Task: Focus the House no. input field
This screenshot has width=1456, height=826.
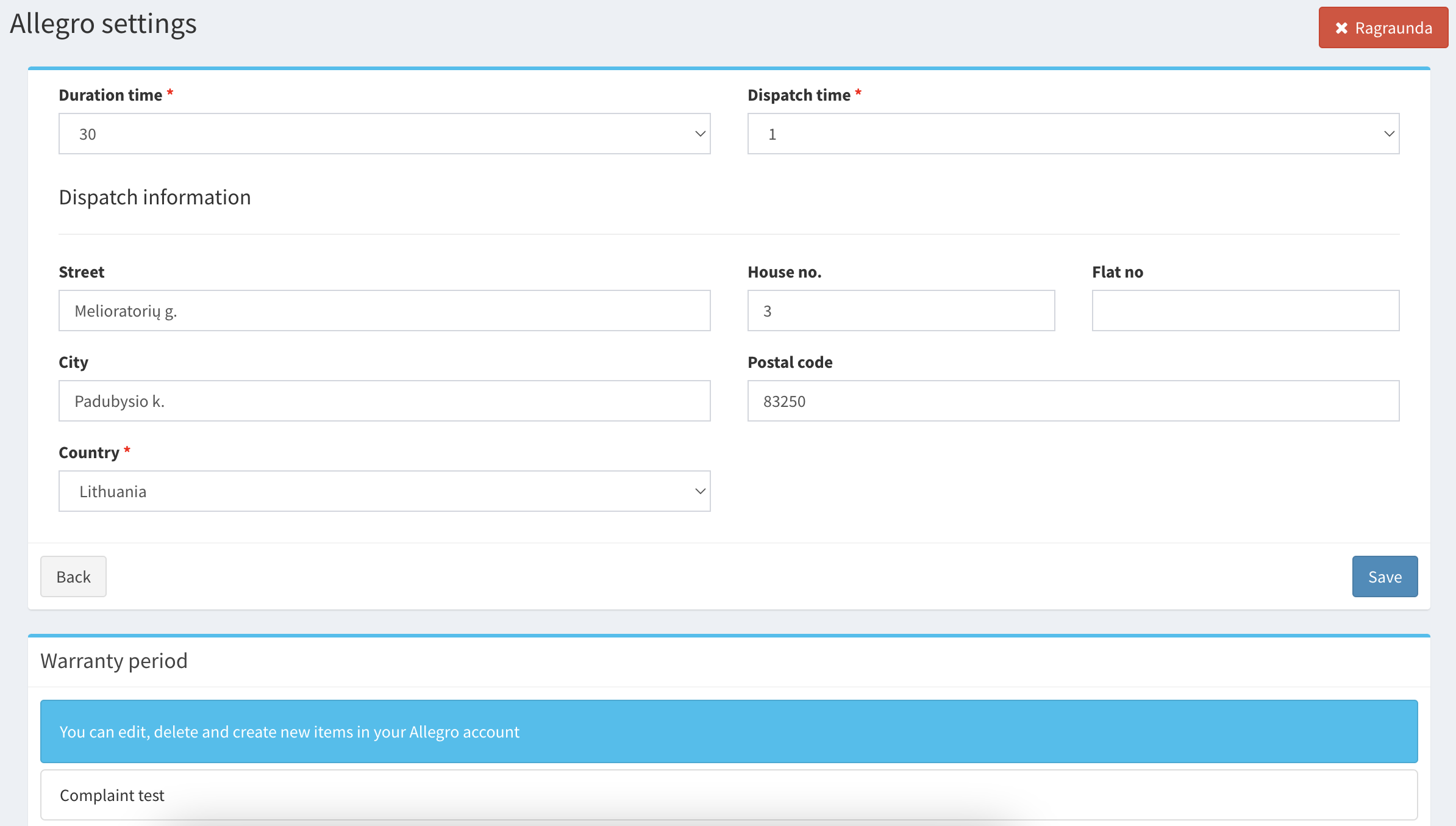Action: pyautogui.click(x=901, y=311)
